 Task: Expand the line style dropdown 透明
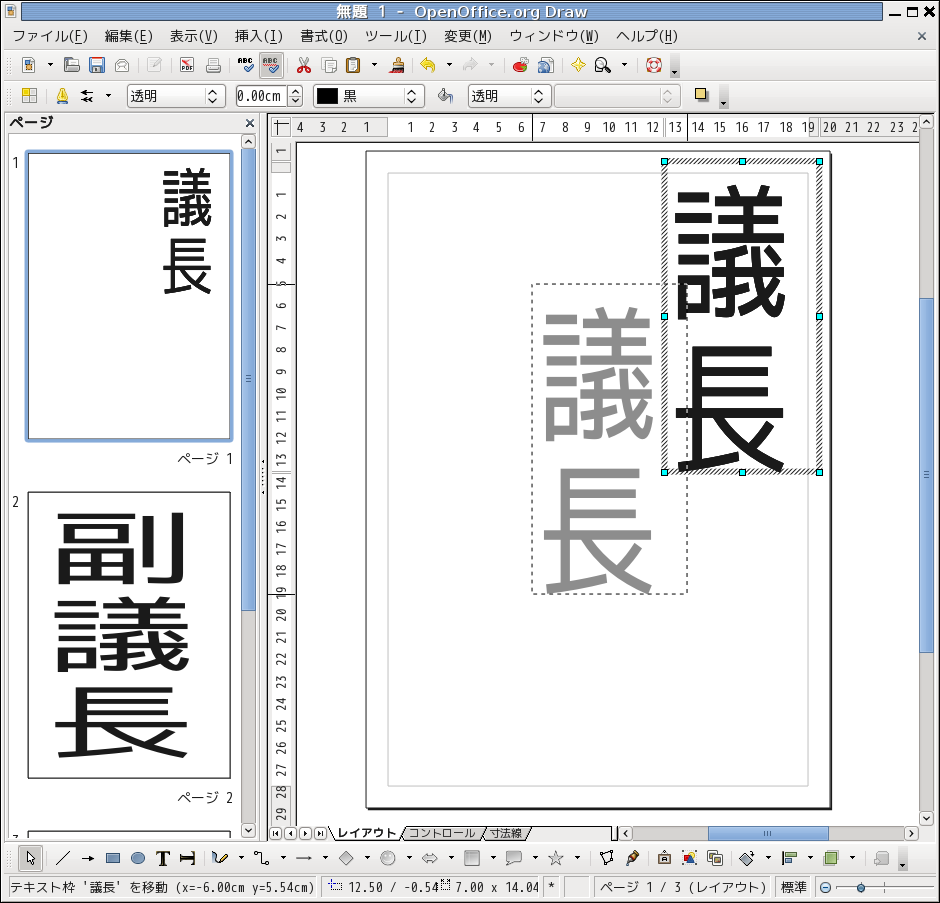pos(212,96)
